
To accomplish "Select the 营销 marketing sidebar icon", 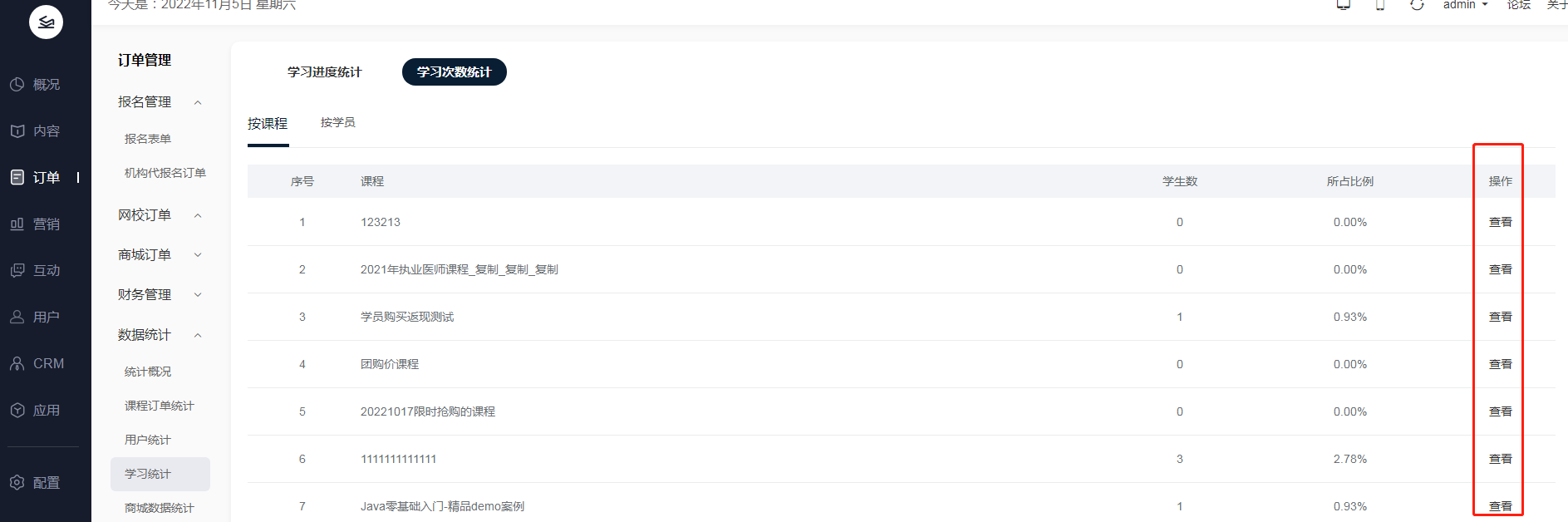I will tap(17, 224).
